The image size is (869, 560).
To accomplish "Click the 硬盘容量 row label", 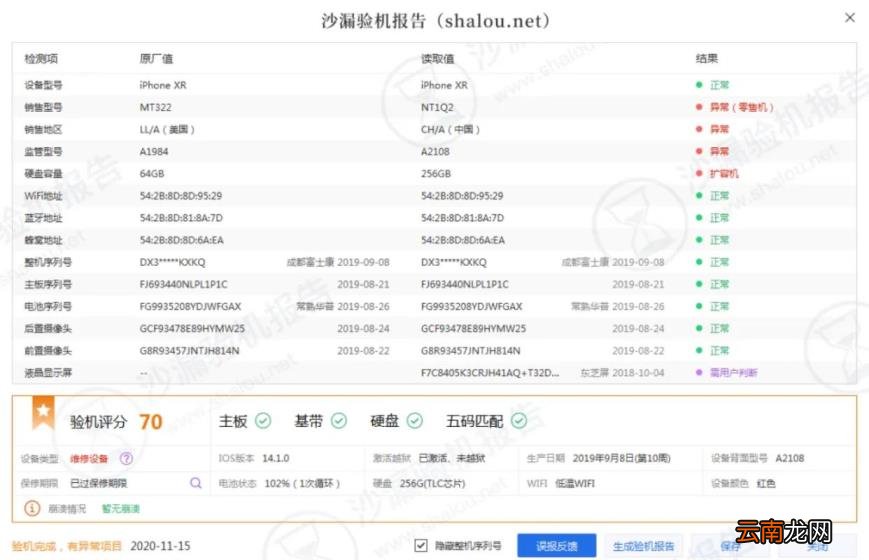I will (43, 174).
